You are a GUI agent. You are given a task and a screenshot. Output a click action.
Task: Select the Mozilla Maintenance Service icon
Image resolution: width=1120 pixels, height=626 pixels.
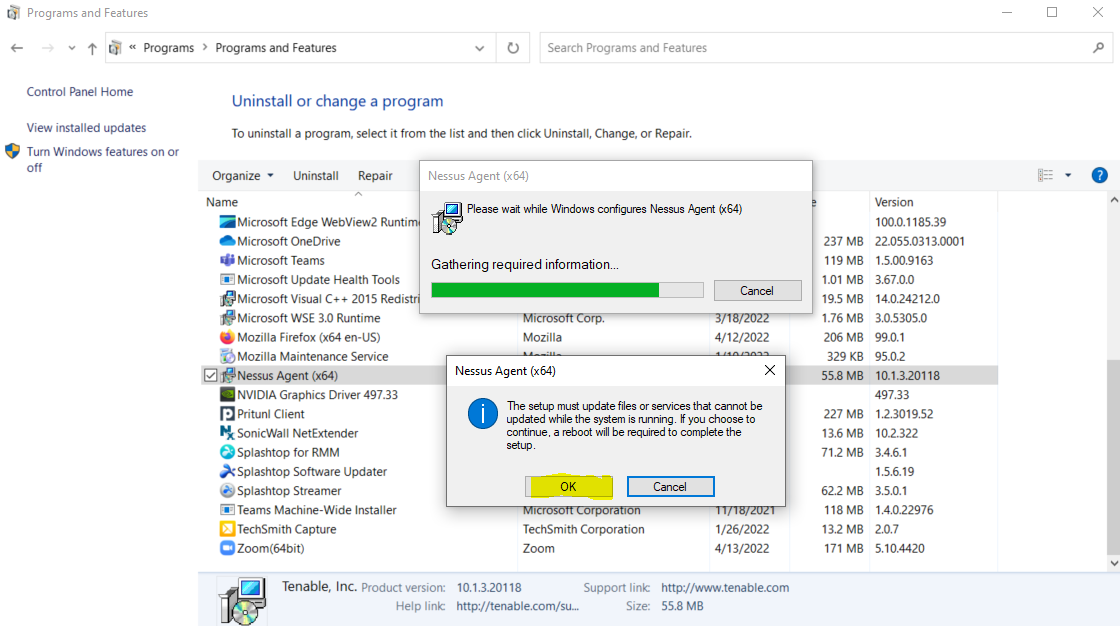pos(227,356)
